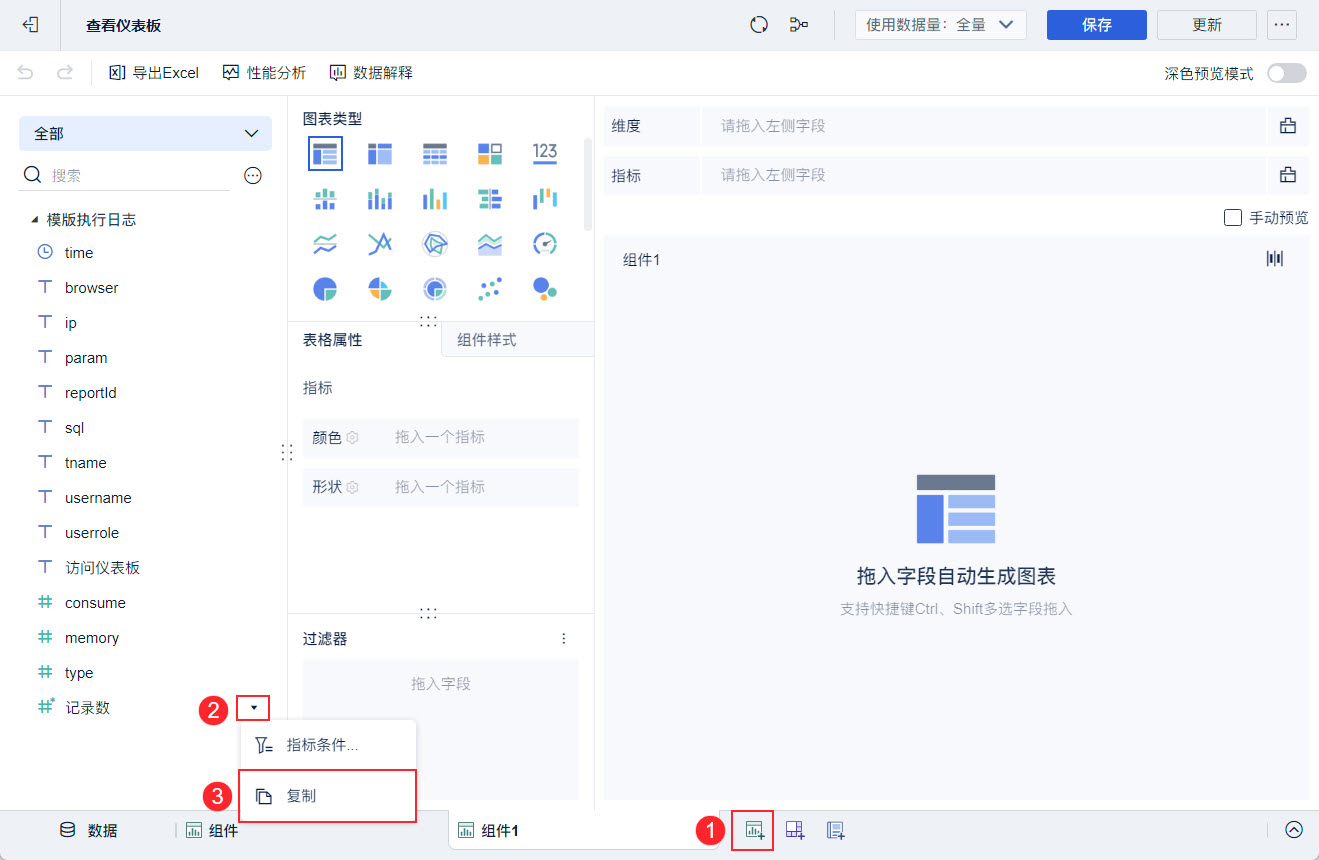Collapse the 模版执行日志 tree node
Screen dimensions: 1319x860
(x=35, y=219)
